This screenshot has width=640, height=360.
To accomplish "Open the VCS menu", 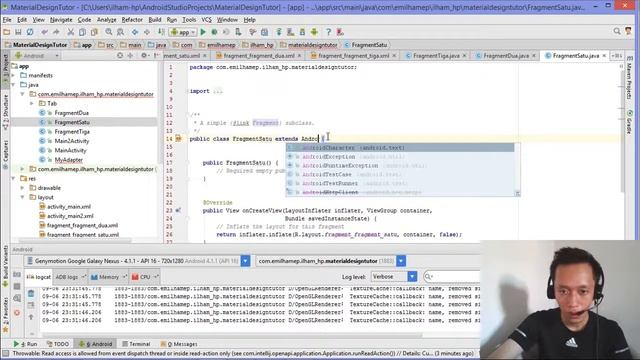I will (x=207, y=20).
